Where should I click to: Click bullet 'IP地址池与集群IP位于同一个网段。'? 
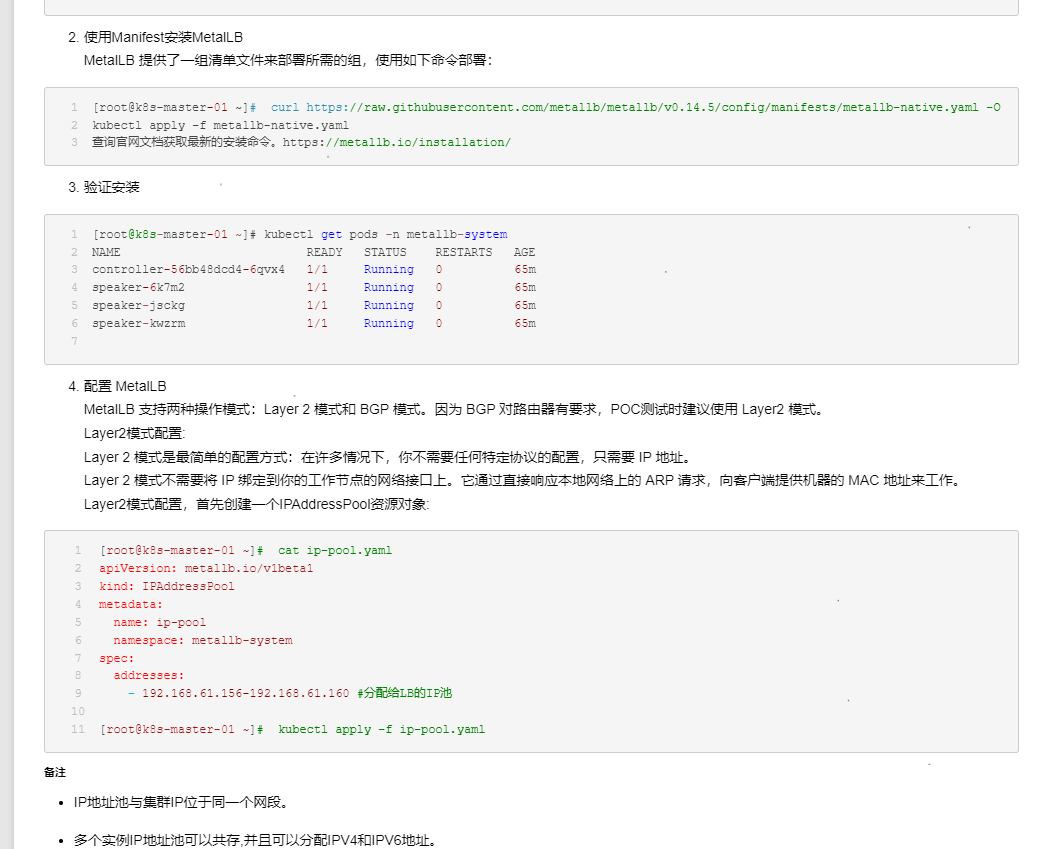(x=181, y=803)
